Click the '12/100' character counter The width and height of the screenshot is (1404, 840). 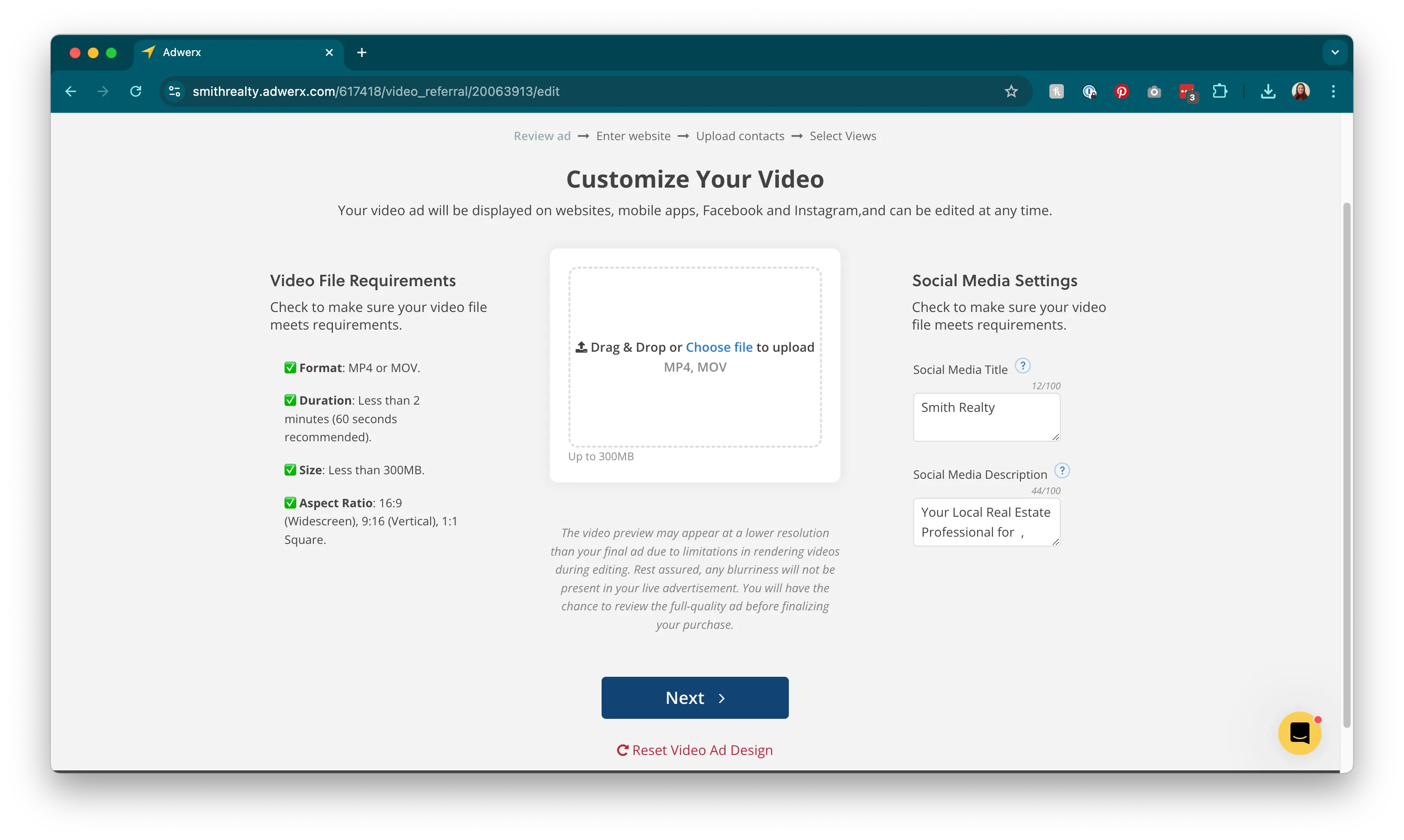(1046, 386)
